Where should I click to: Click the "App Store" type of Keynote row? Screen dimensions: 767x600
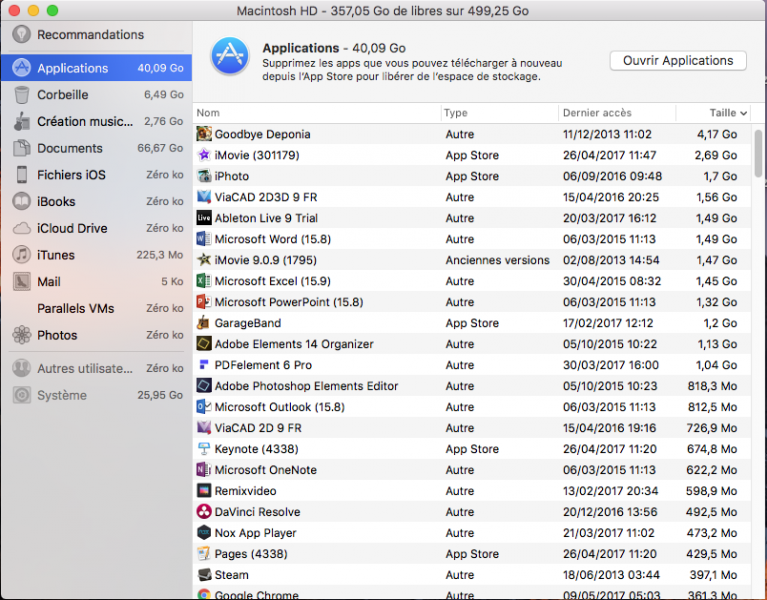pos(472,449)
